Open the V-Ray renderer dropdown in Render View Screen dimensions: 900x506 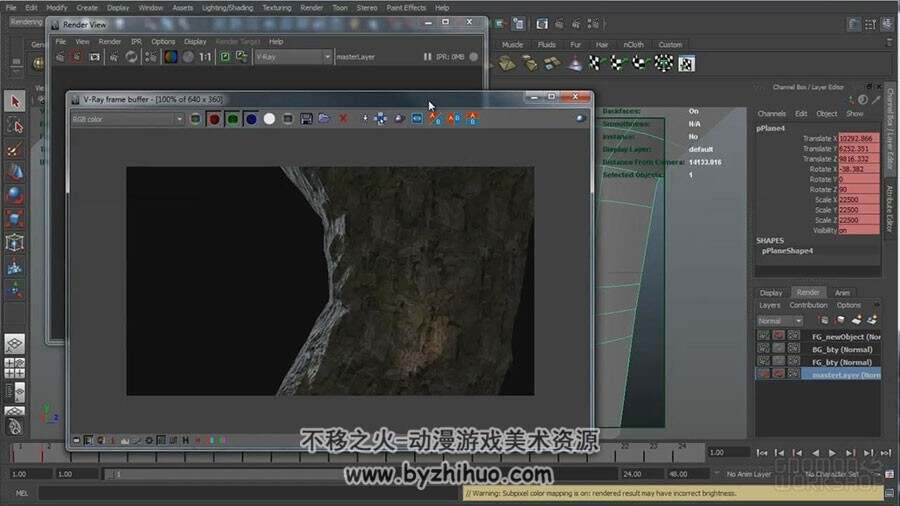pyautogui.click(x=293, y=57)
